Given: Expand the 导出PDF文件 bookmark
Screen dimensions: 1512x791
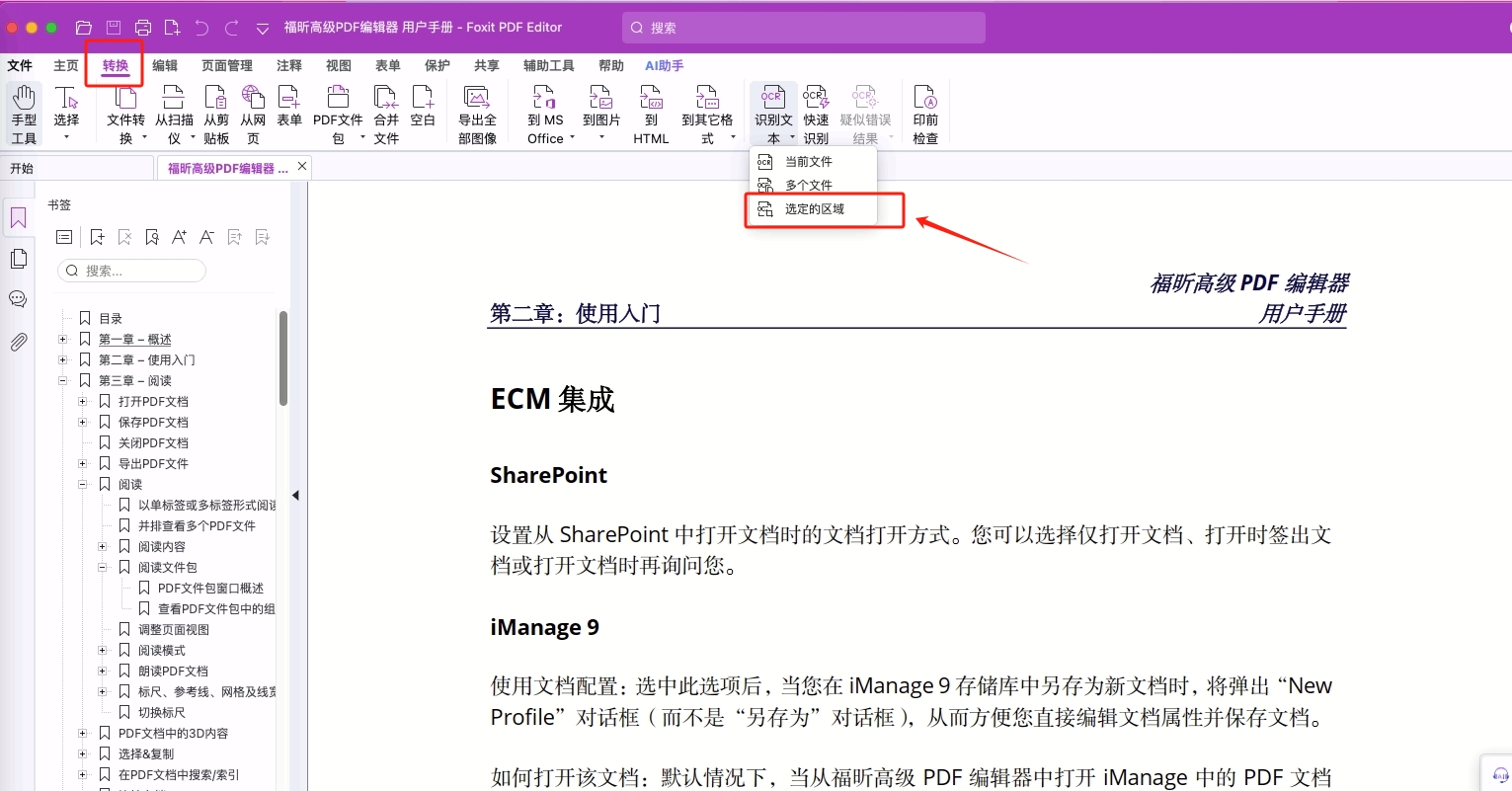Looking at the screenshot, I should pyautogui.click(x=83, y=463).
